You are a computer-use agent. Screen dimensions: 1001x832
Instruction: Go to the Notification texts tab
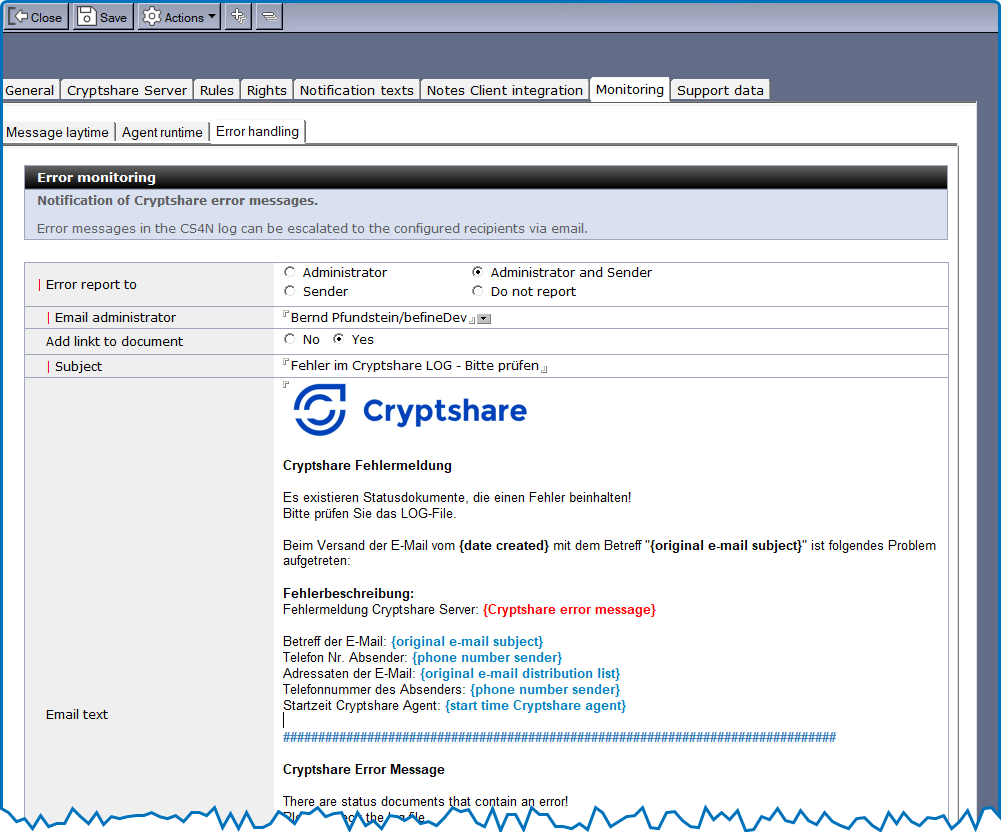click(x=356, y=90)
